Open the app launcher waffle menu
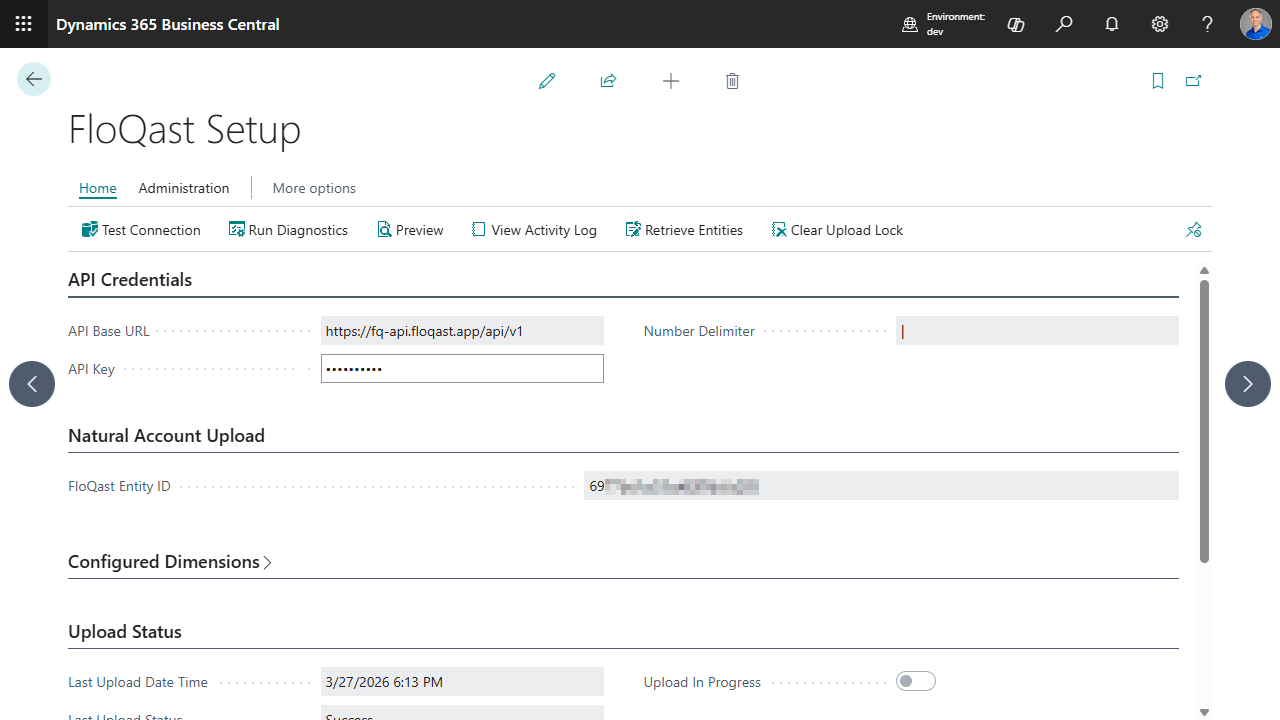The width and height of the screenshot is (1280, 720). click(24, 24)
